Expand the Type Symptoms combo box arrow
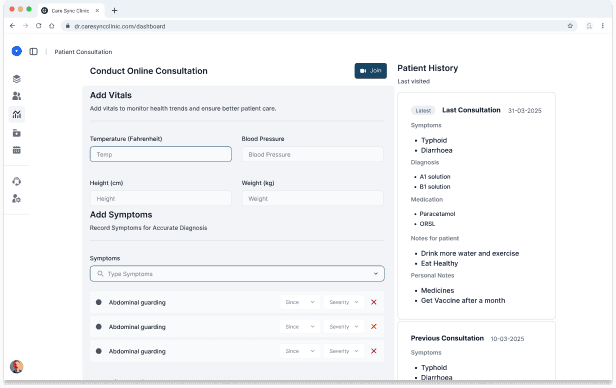 (x=376, y=274)
